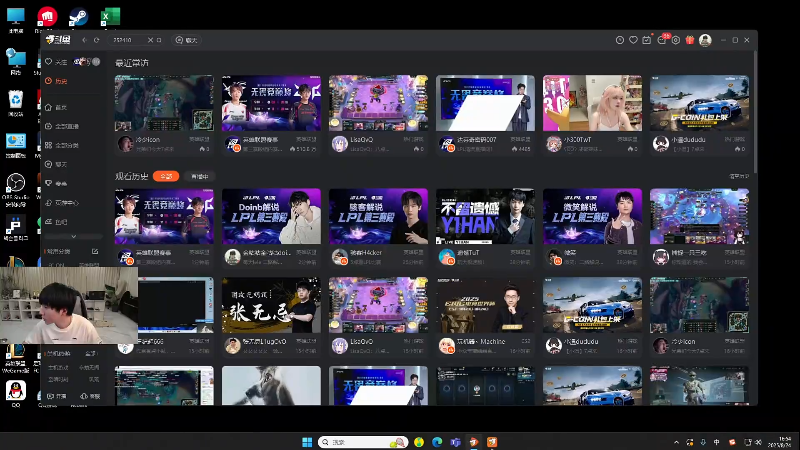The height and width of the screenshot is (450, 800).
Task: Open the Windows Start button on the taskbar
Action: click(307, 442)
